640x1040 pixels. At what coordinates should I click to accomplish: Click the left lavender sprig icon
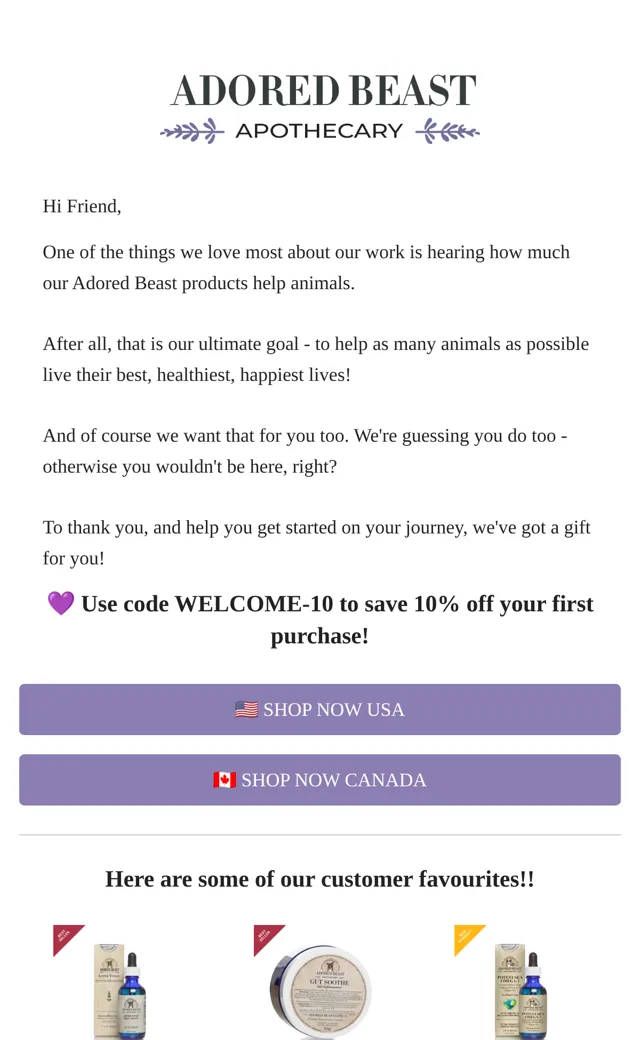[x=192, y=131]
